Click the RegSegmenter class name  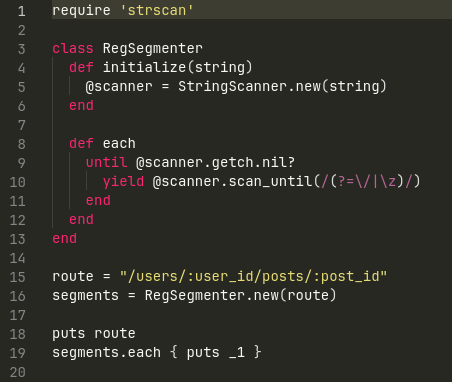click(x=152, y=48)
